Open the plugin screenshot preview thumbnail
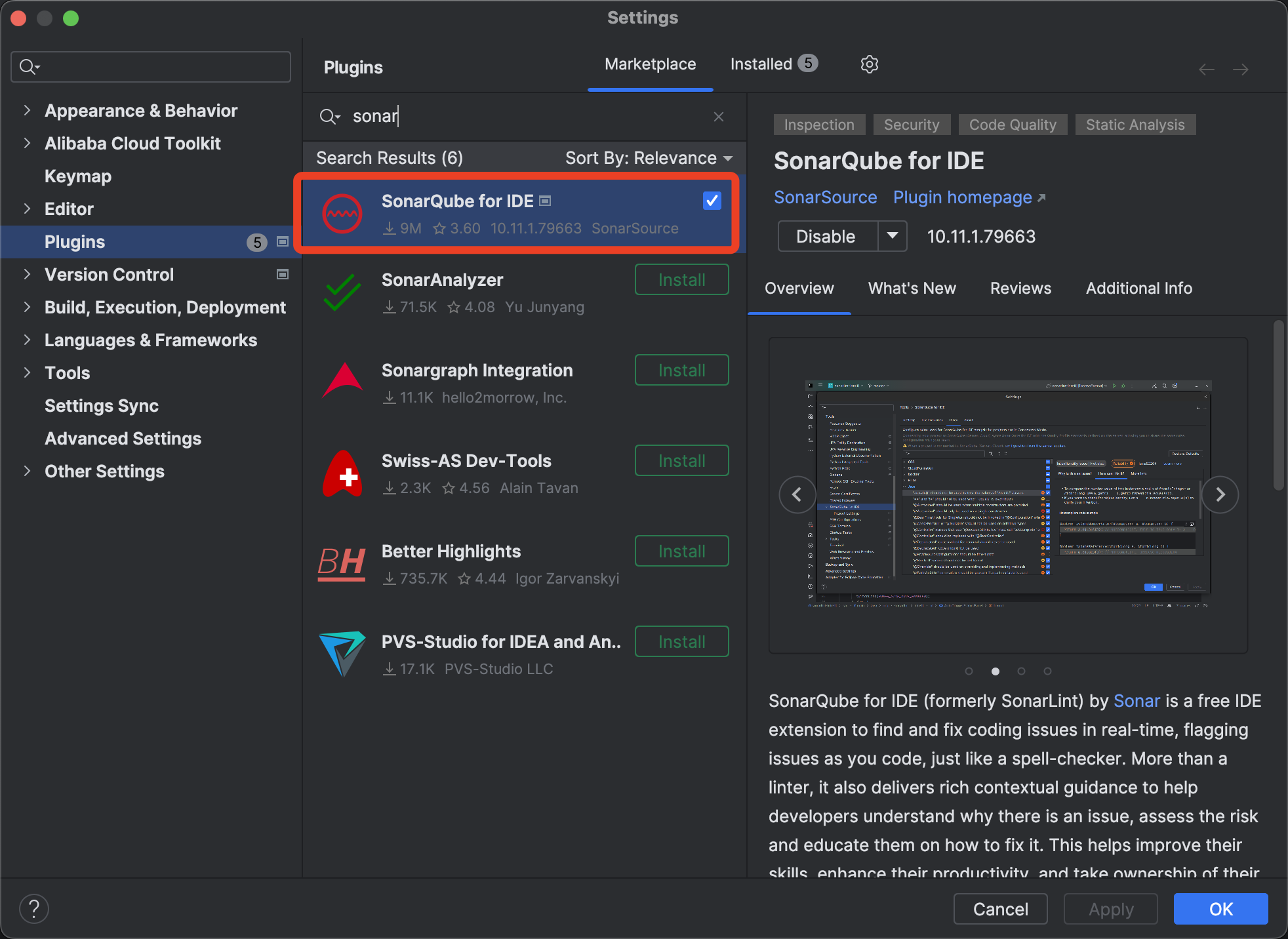Screen dimensions: 1288x939 pyautogui.click(x=1008, y=495)
